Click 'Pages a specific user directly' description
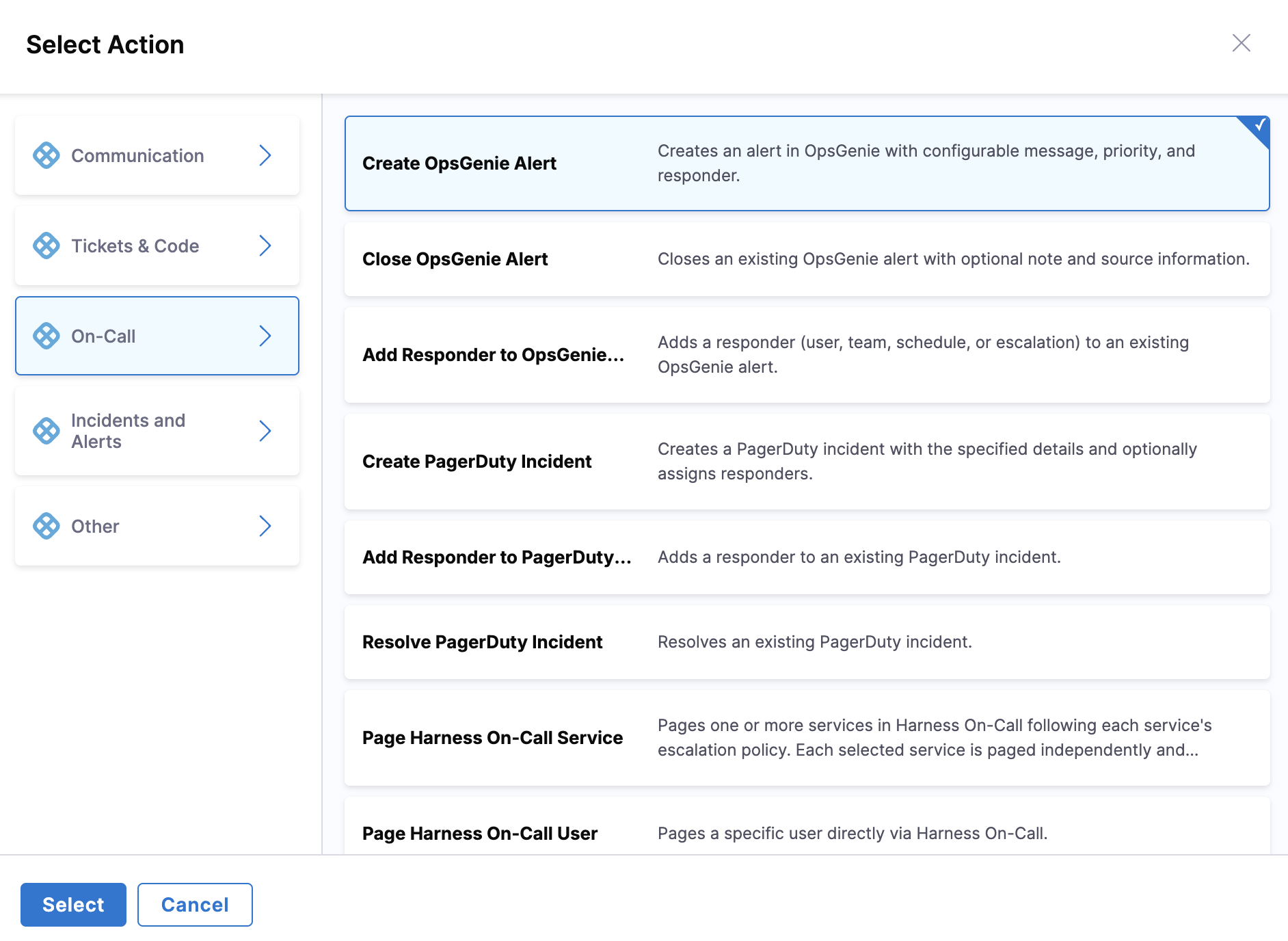This screenshot has height=941, width=1288. (x=853, y=834)
